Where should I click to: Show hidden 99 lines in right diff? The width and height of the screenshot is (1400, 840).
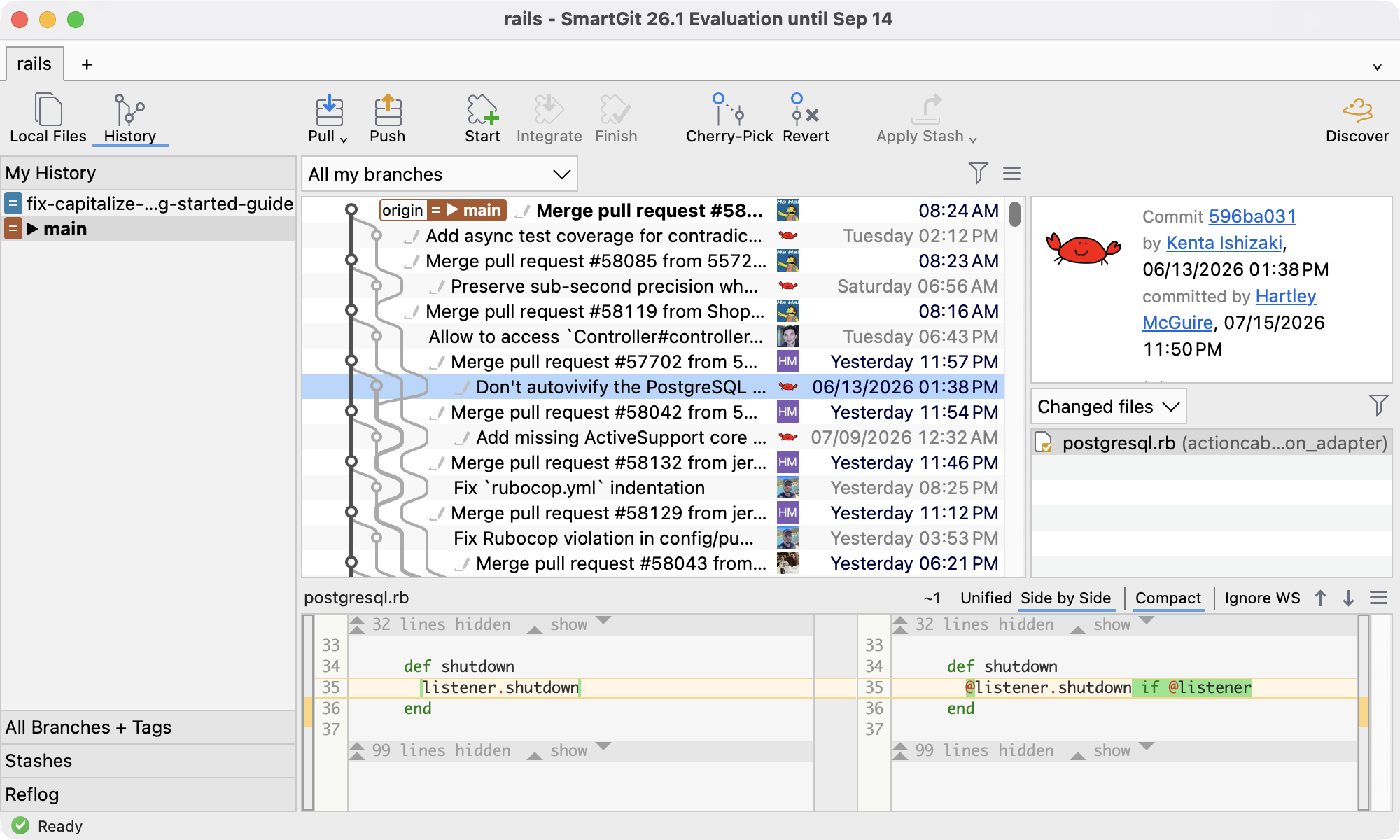coord(1112,750)
